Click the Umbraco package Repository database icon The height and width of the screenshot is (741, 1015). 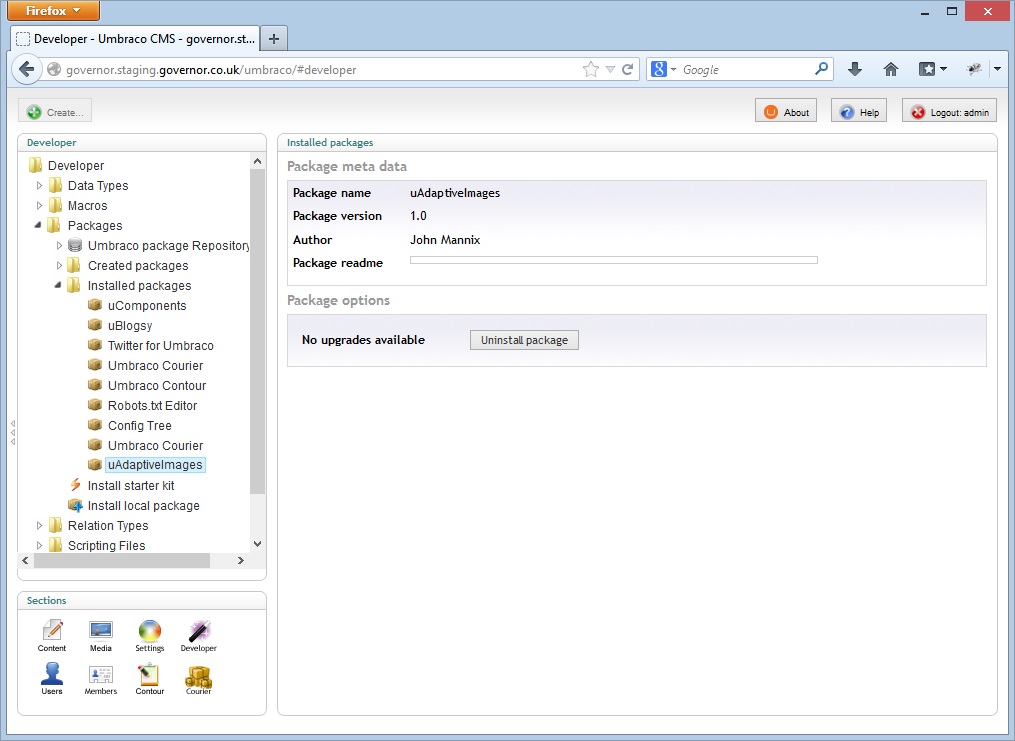(75, 245)
